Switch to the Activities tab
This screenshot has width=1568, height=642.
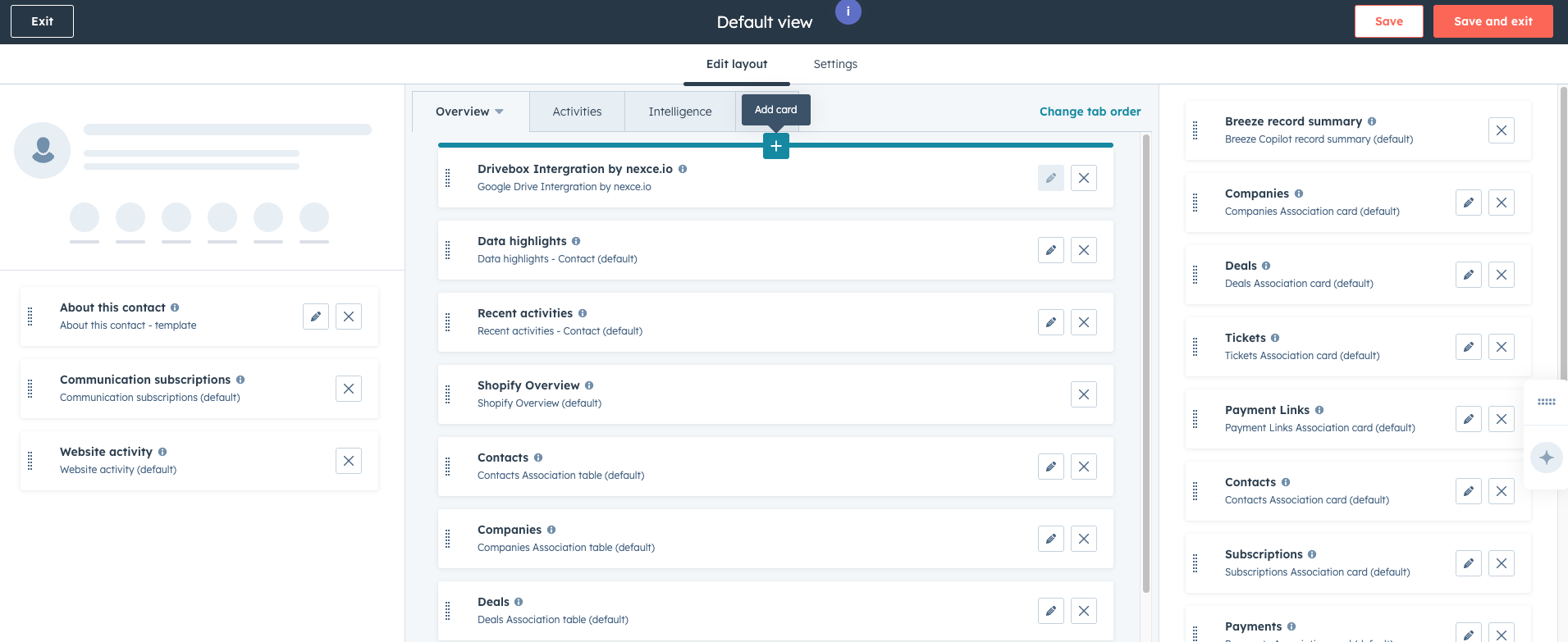577,112
